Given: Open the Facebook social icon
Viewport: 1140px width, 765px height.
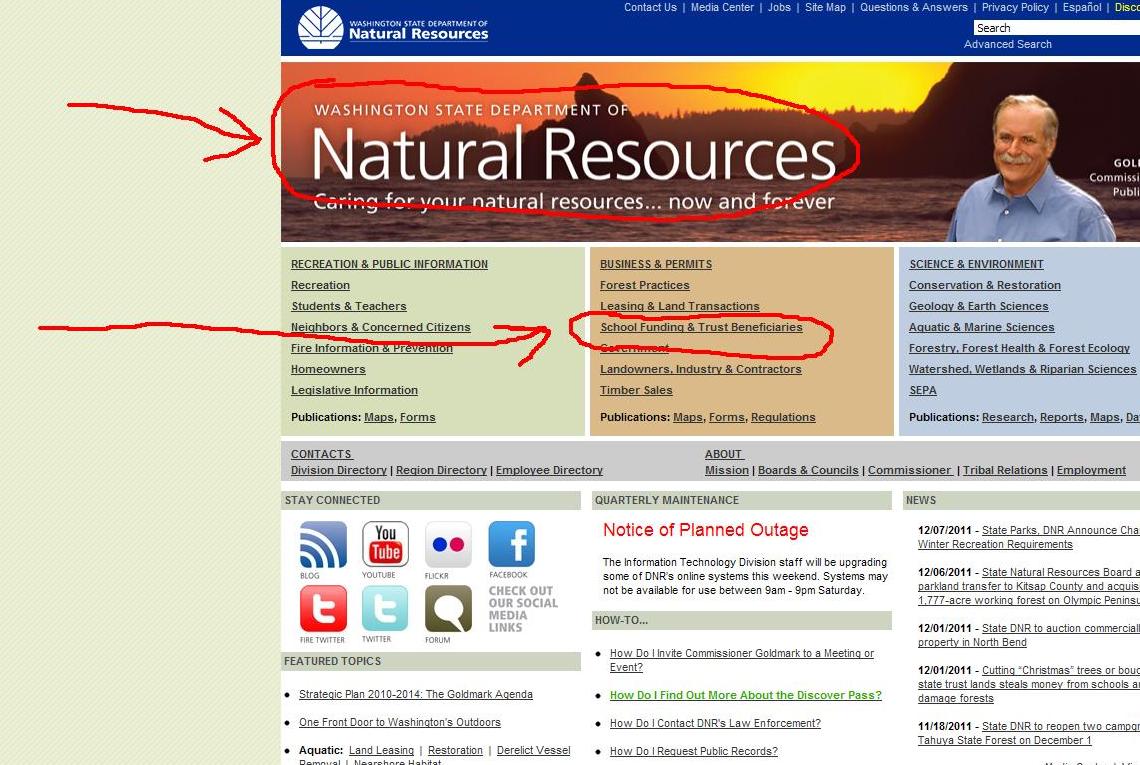Looking at the screenshot, I should tap(511, 544).
